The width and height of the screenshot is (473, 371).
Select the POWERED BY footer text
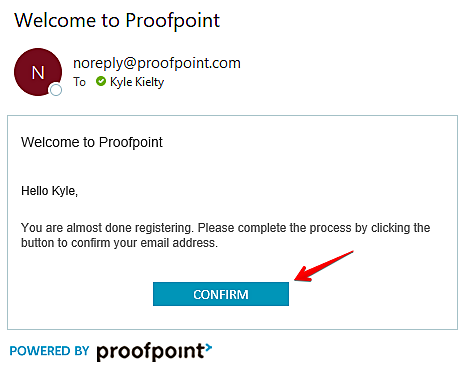[x=49, y=351]
